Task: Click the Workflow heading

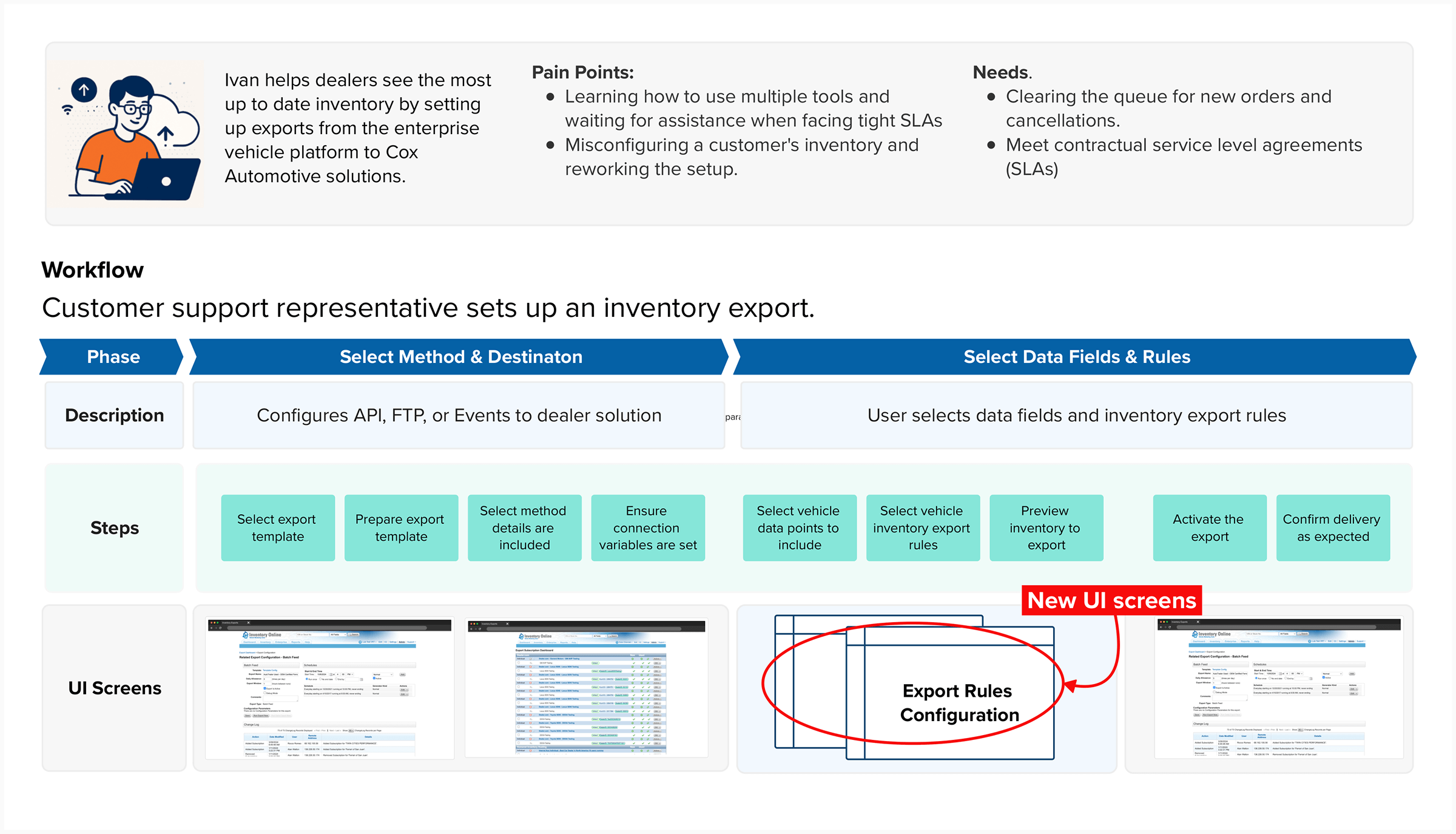Action: click(92, 270)
